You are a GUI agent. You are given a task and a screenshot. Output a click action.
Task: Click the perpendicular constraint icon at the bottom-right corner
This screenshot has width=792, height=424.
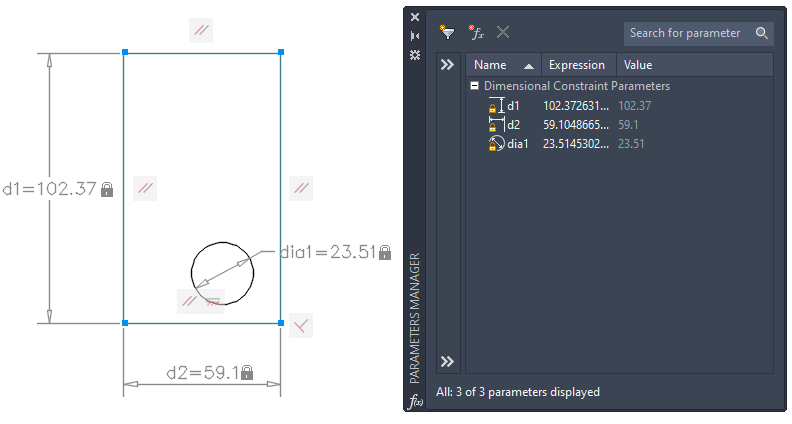(301, 326)
